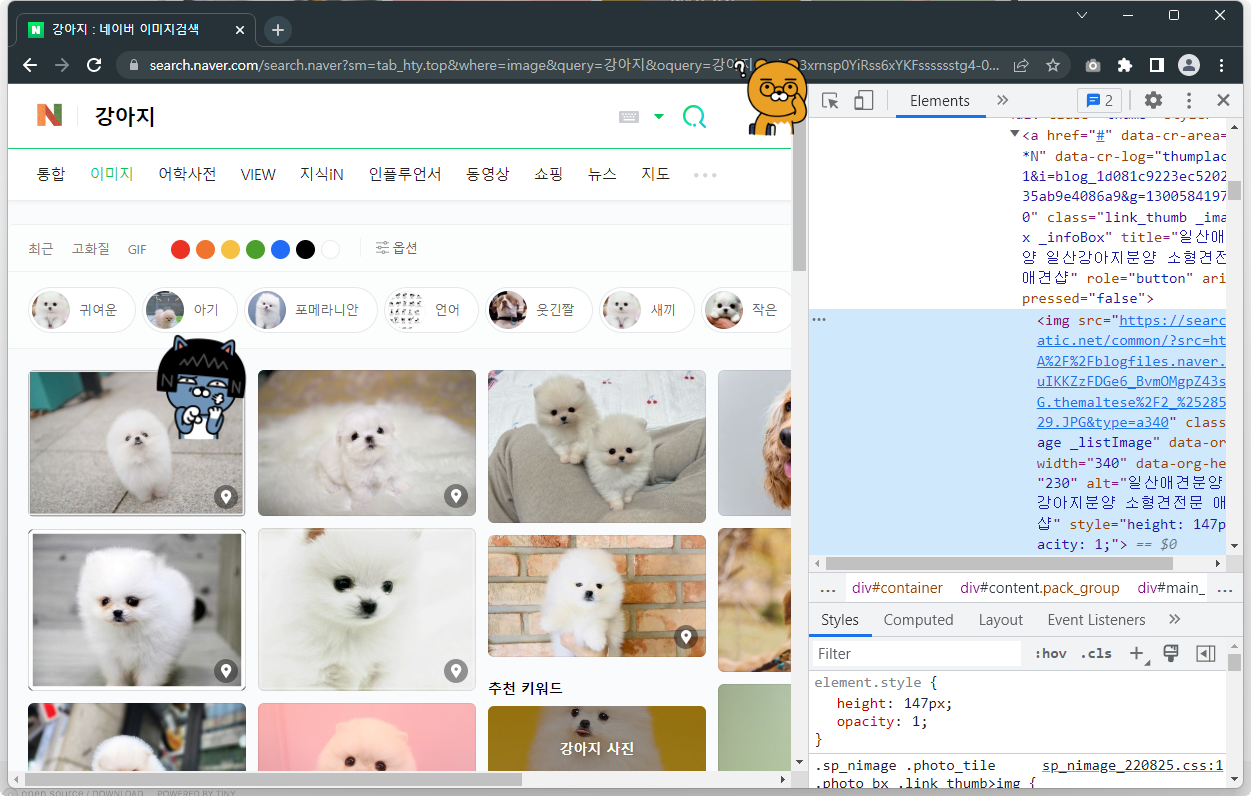This screenshot has height=796, width=1251.
Task: Open the white Pomeranian puppy thumbnail
Action: [137, 443]
